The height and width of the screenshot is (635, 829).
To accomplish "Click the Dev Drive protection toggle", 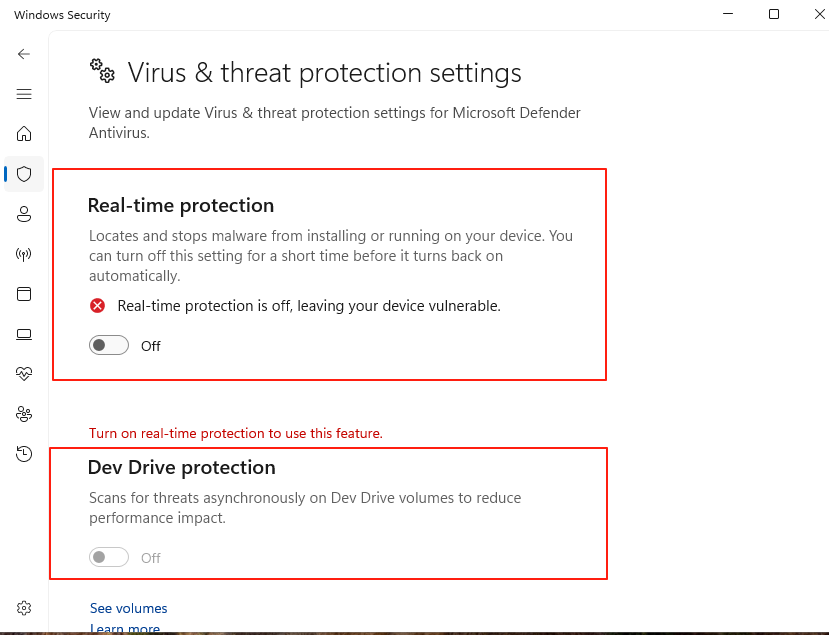I will [x=109, y=558].
